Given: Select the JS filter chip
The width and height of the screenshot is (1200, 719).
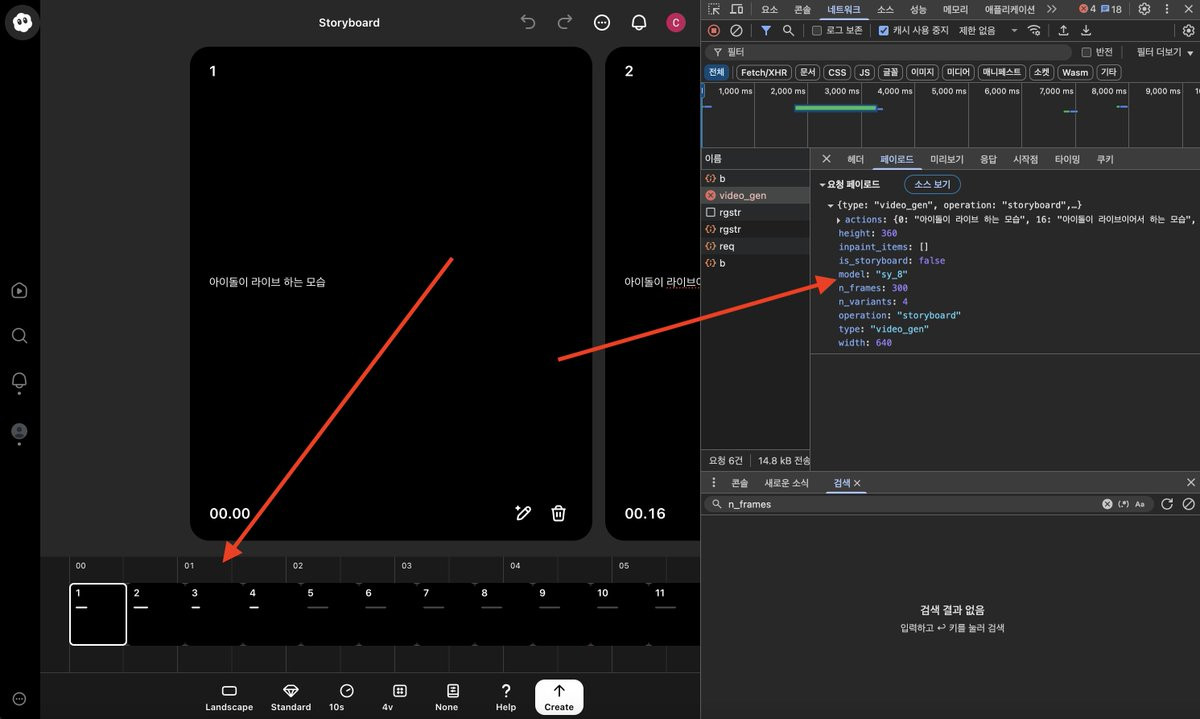Looking at the screenshot, I should click(864, 73).
